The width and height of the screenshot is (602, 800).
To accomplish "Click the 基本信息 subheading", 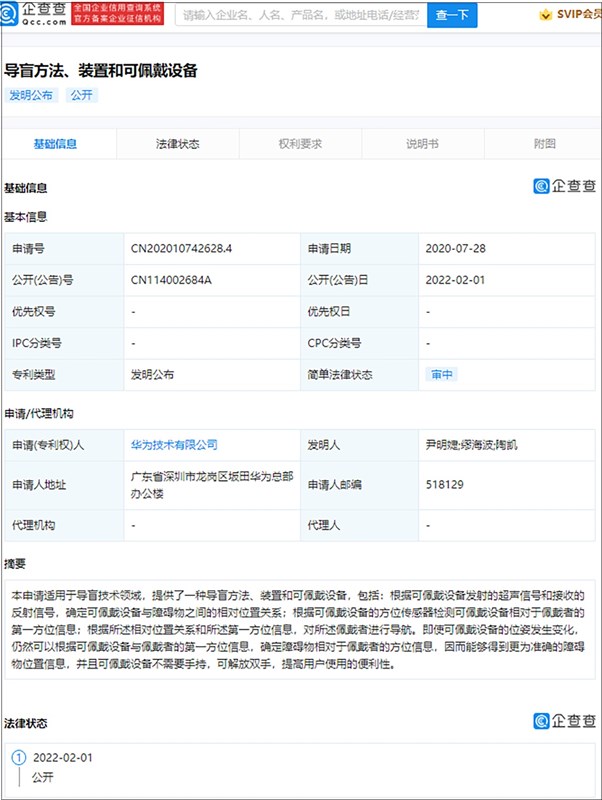I will point(26,217).
